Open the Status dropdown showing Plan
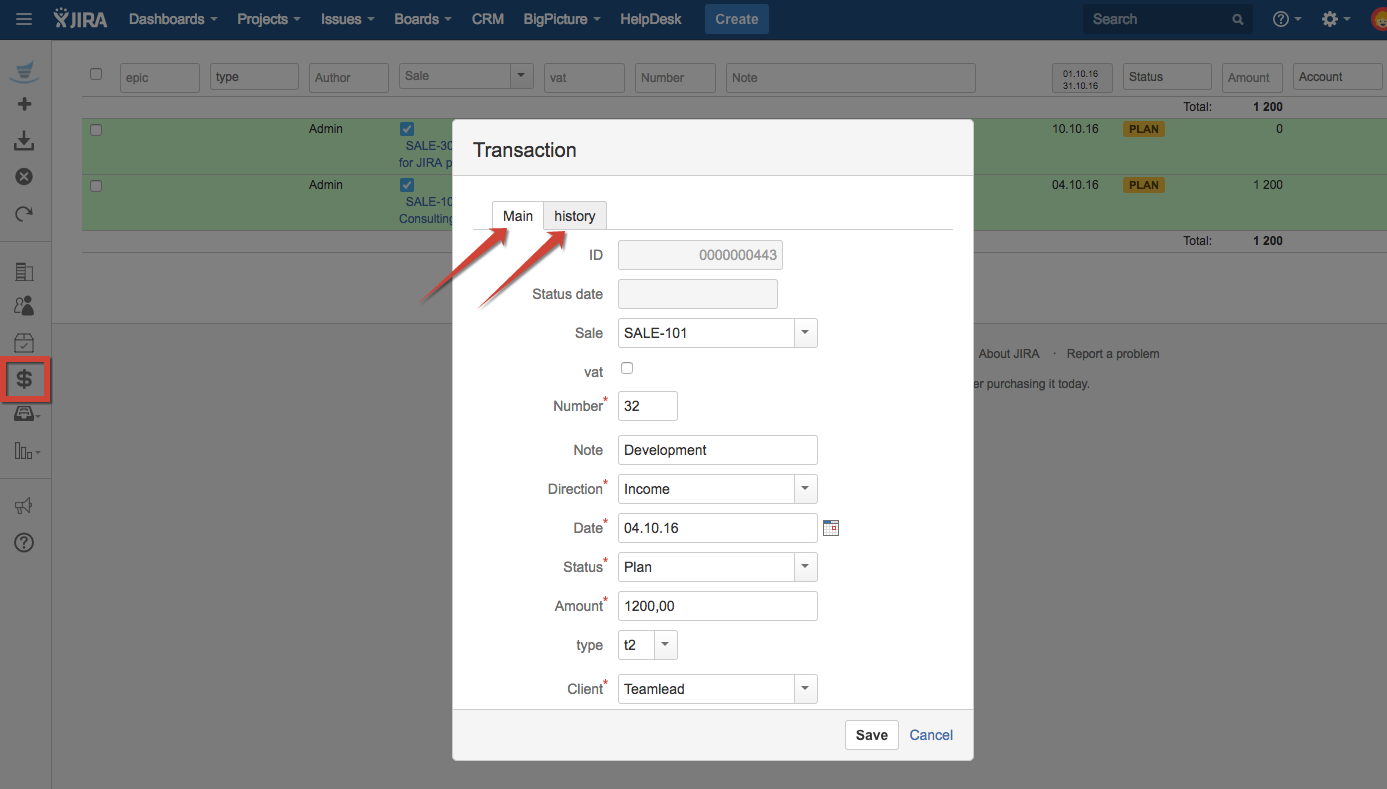Screen dimensions: 1387x789 pos(805,567)
